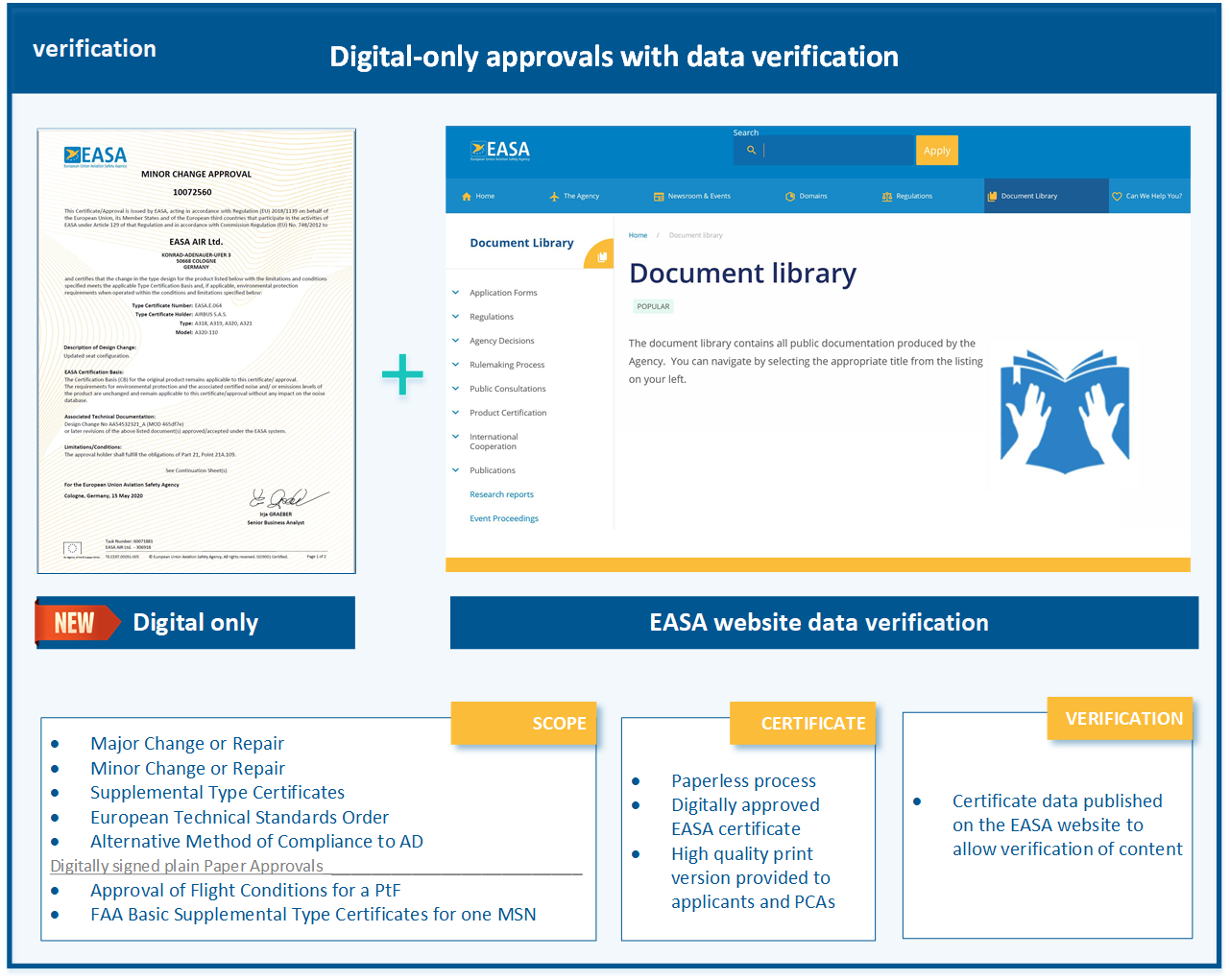Viewport: 1230px width, 980px height.
Task: Click the Minor Change Approval certificate thumbnail
Action: coord(197,351)
